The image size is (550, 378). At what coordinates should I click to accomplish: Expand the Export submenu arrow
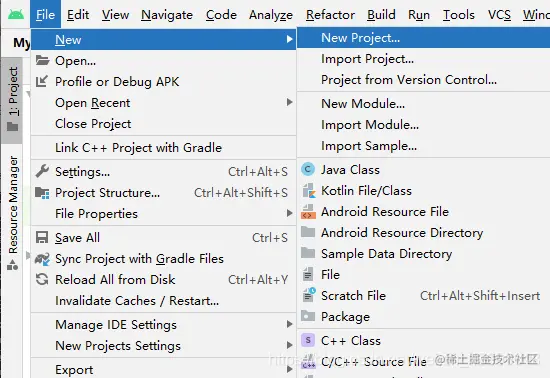coord(289,369)
